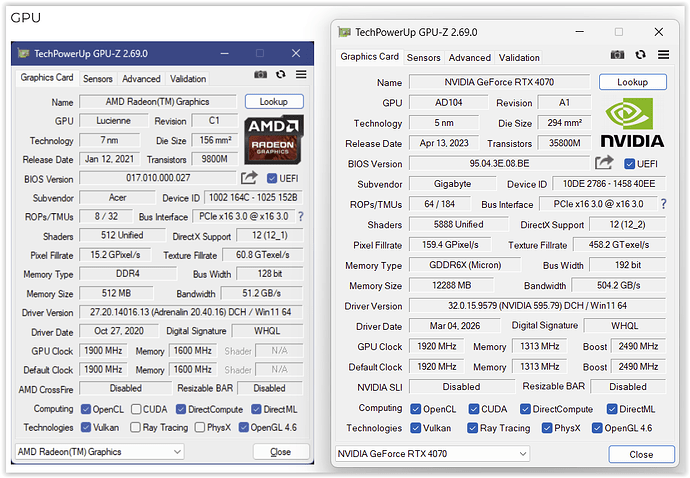Toggle UEFI checkbox in AMD window
This screenshot has height=478, width=690.
click(x=272, y=178)
